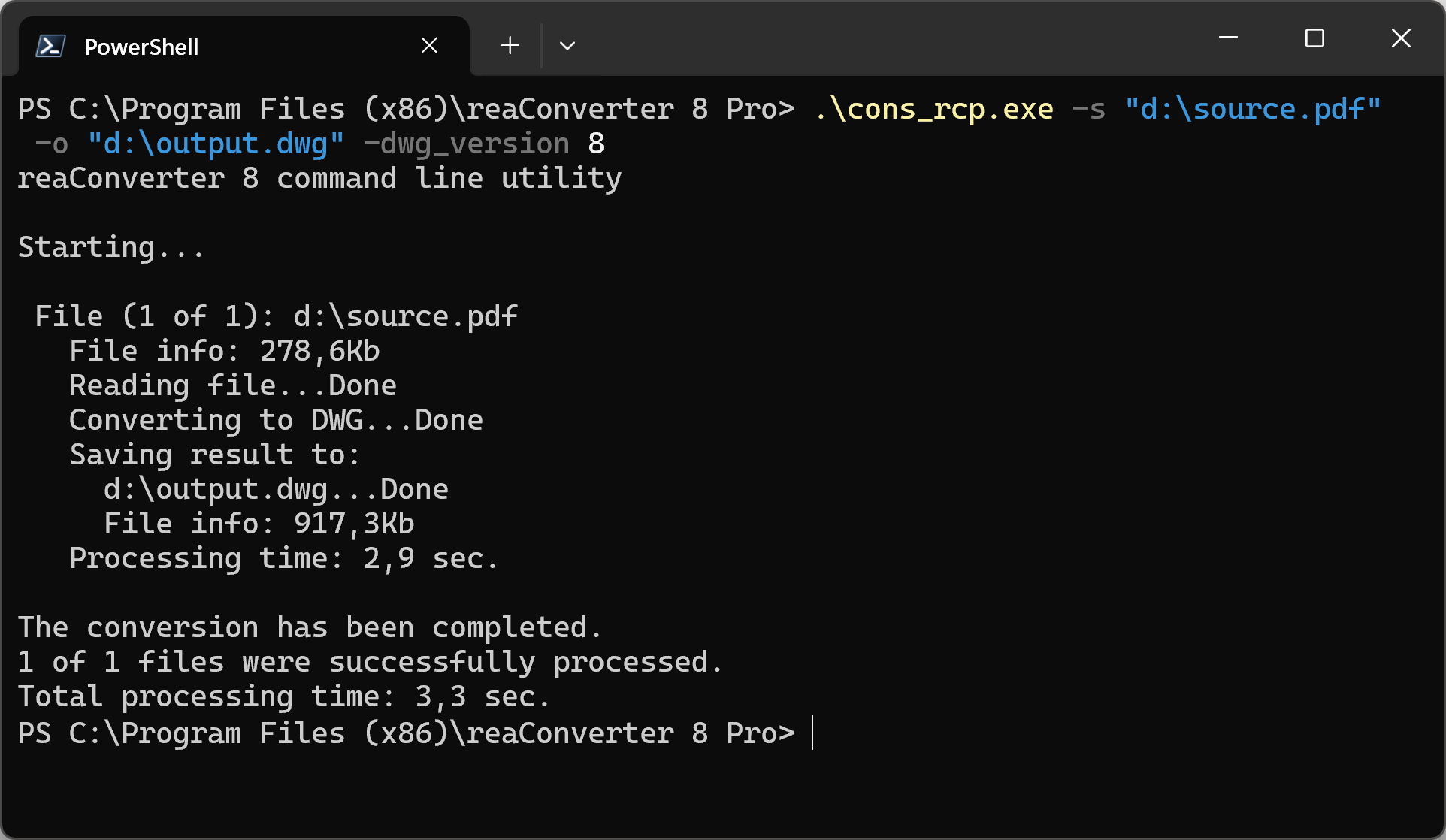This screenshot has width=1446, height=840.
Task: Click the .\cons_rcp.exe command text
Action: (x=933, y=109)
